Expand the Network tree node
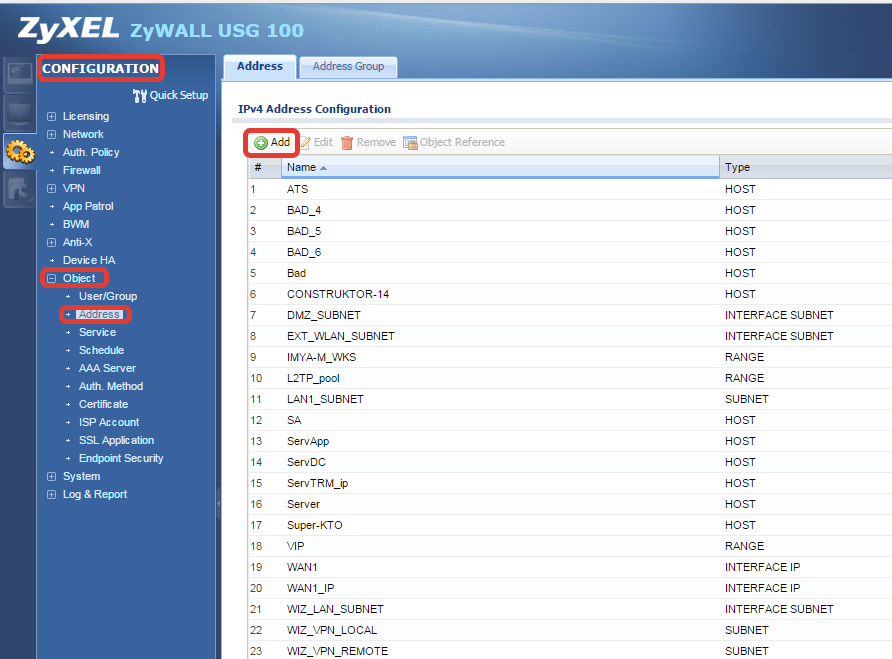 [51, 135]
